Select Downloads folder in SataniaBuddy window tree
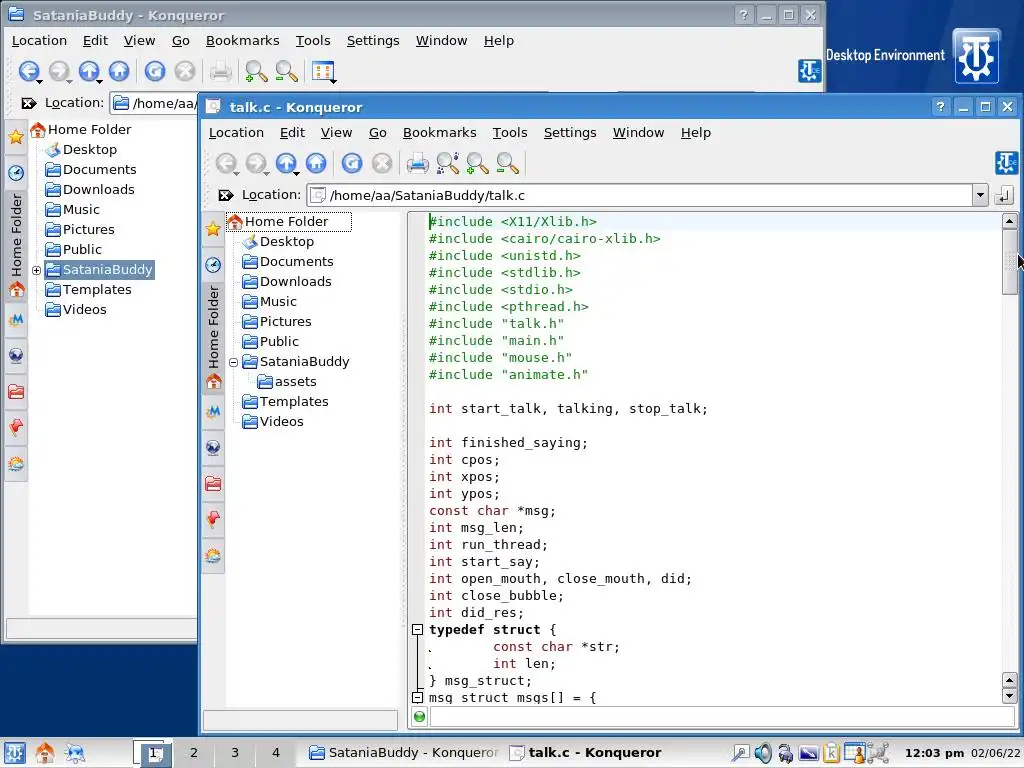This screenshot has height=768, width=1024. [89, 189]
